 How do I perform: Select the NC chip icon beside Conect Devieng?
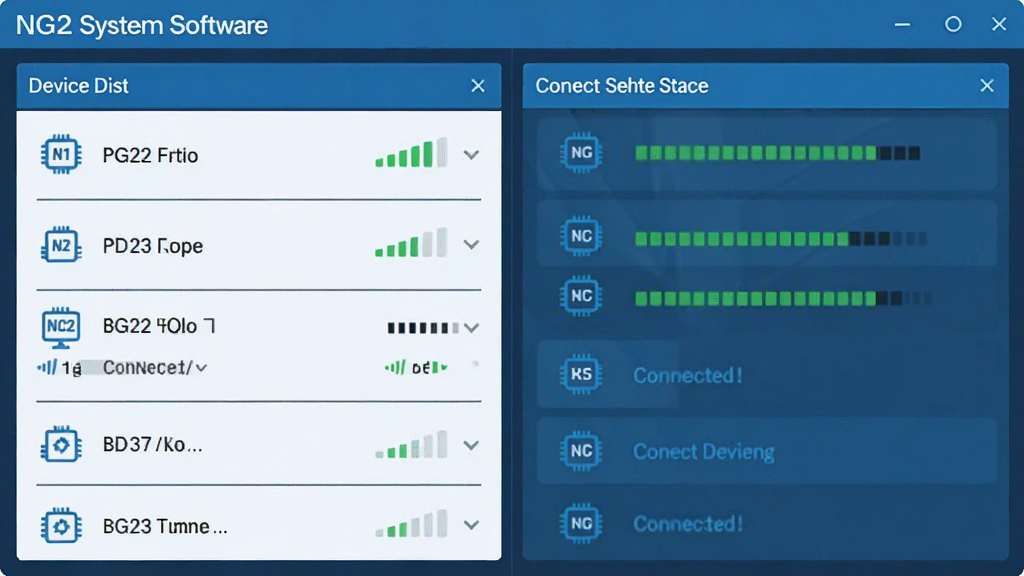click(581, 451)
